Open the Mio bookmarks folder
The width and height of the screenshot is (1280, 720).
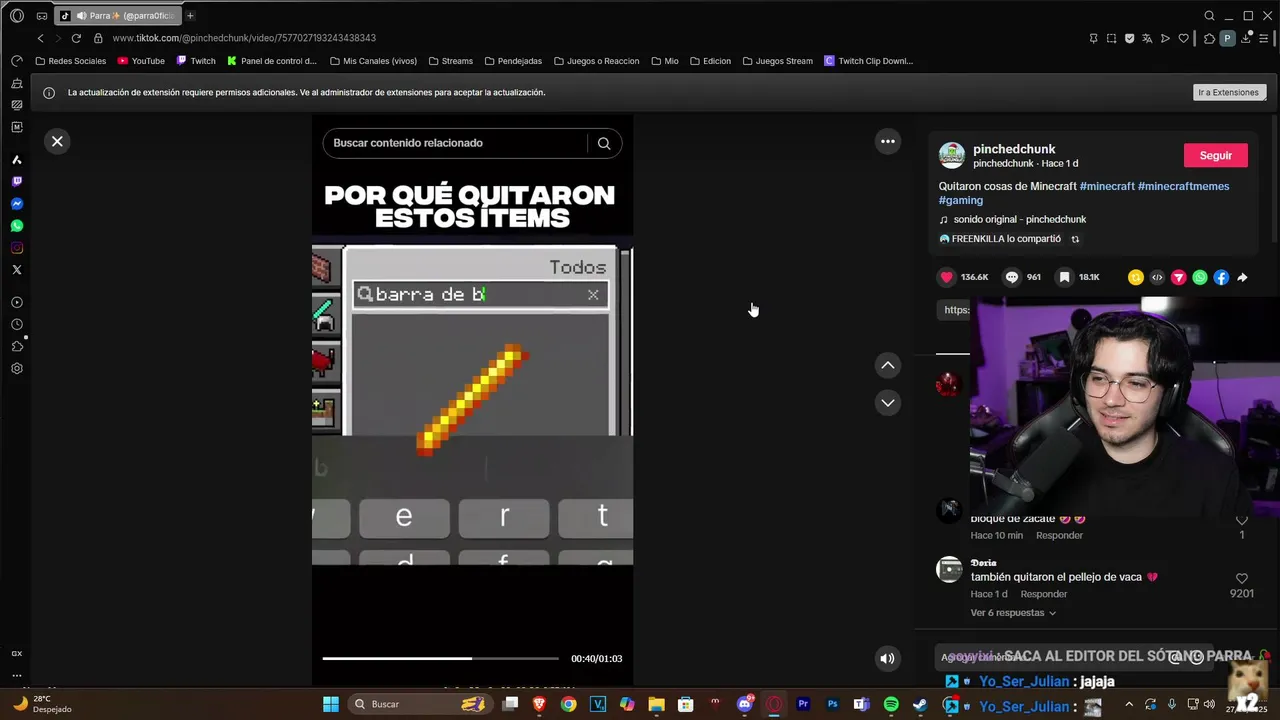(664, 61)
